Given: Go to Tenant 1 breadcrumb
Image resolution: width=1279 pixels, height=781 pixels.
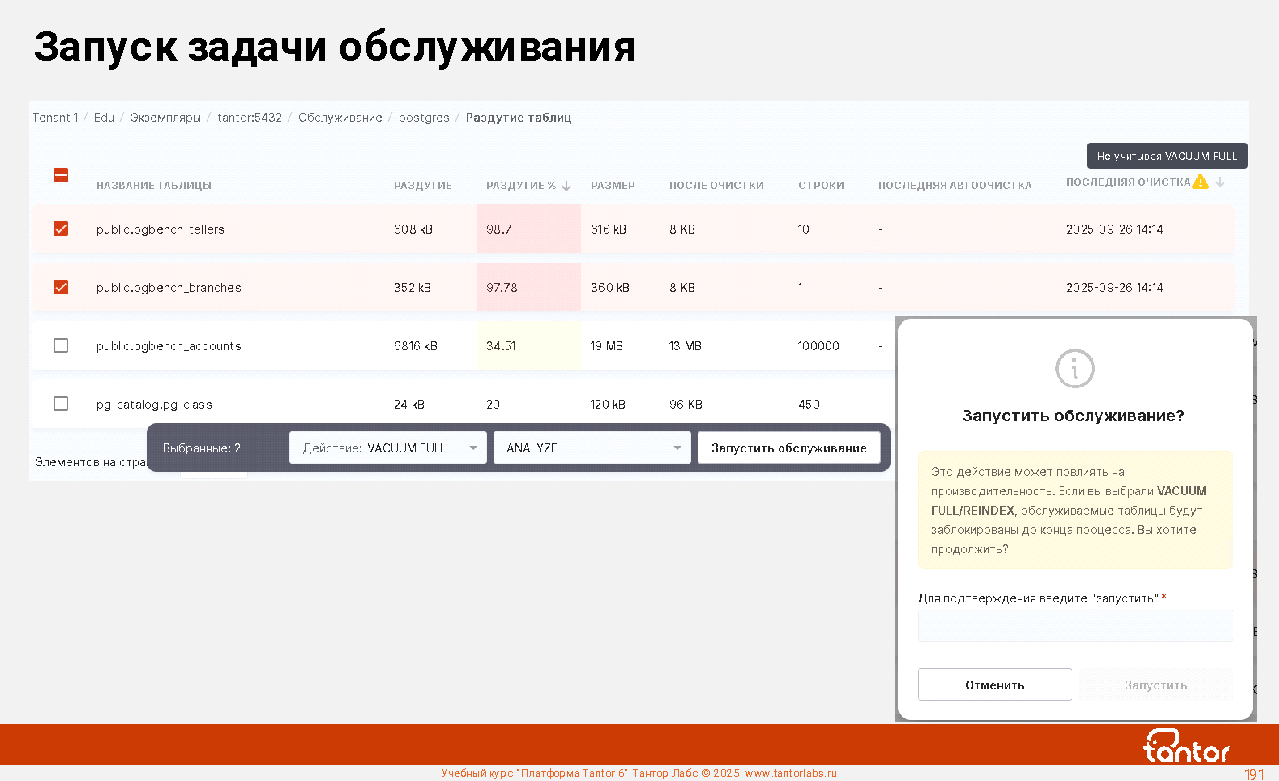Looking at the screenshot, I should point(55,118).
